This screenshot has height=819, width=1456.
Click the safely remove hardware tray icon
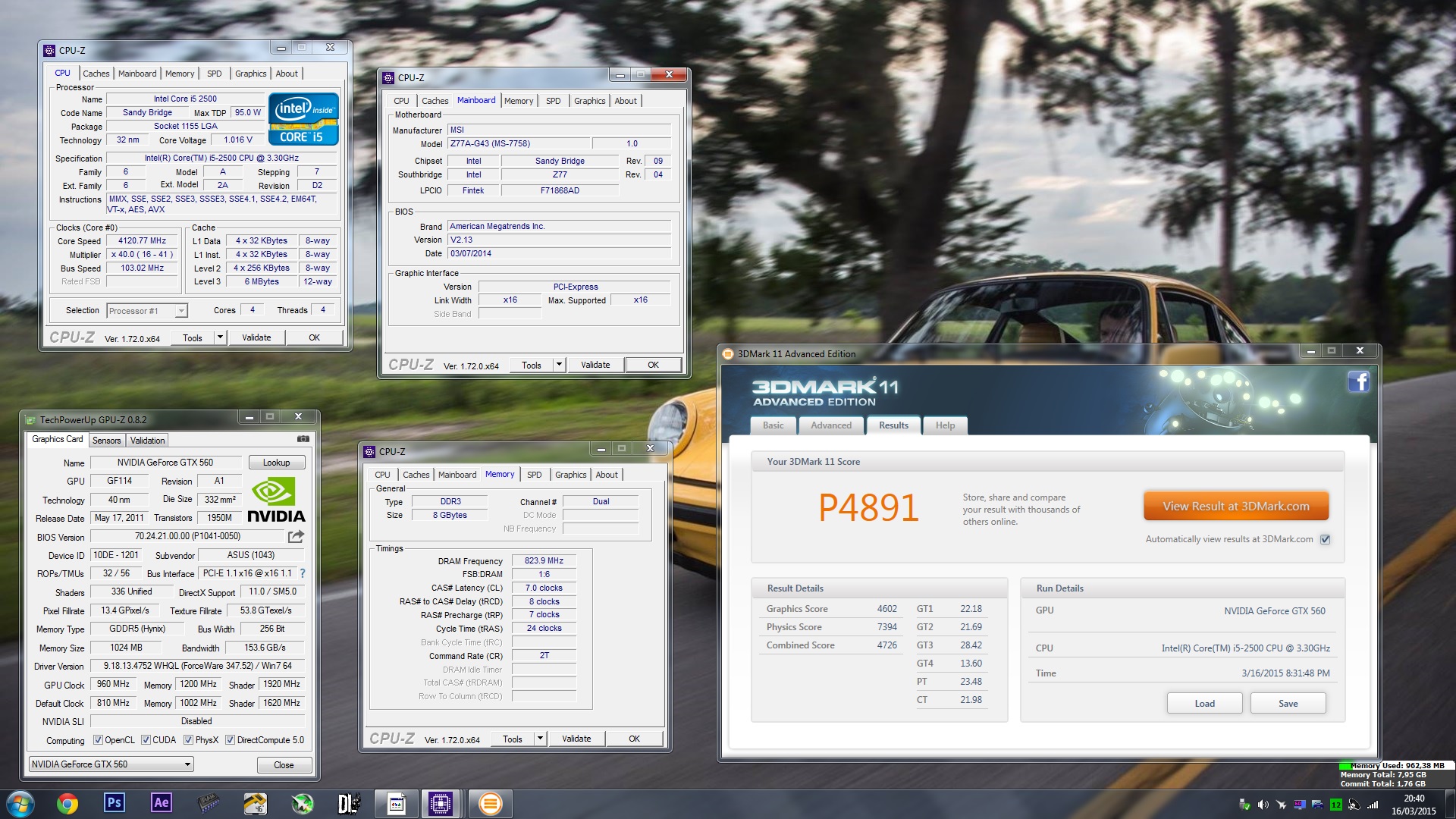[1244, 805]
